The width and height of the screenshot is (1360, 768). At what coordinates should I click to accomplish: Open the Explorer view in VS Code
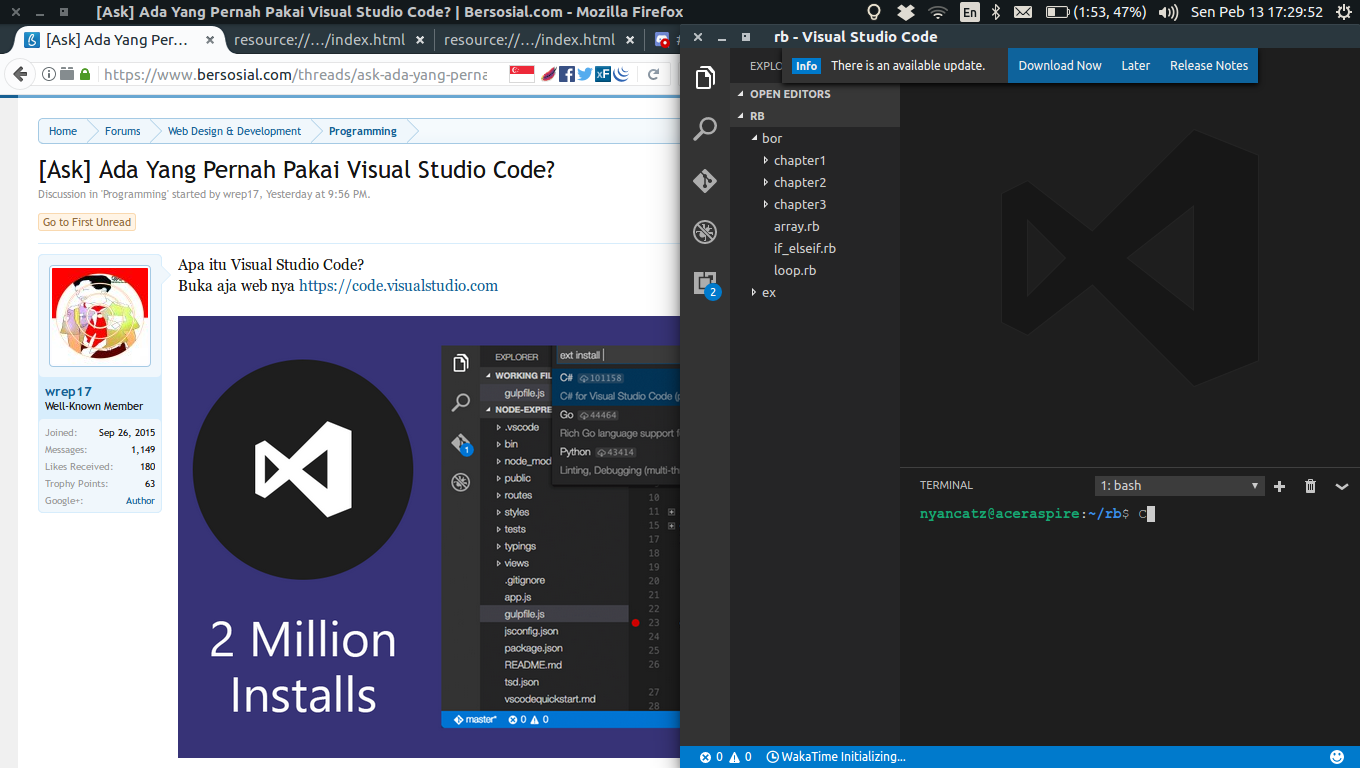pyautogui.click(x=705, y=78)
